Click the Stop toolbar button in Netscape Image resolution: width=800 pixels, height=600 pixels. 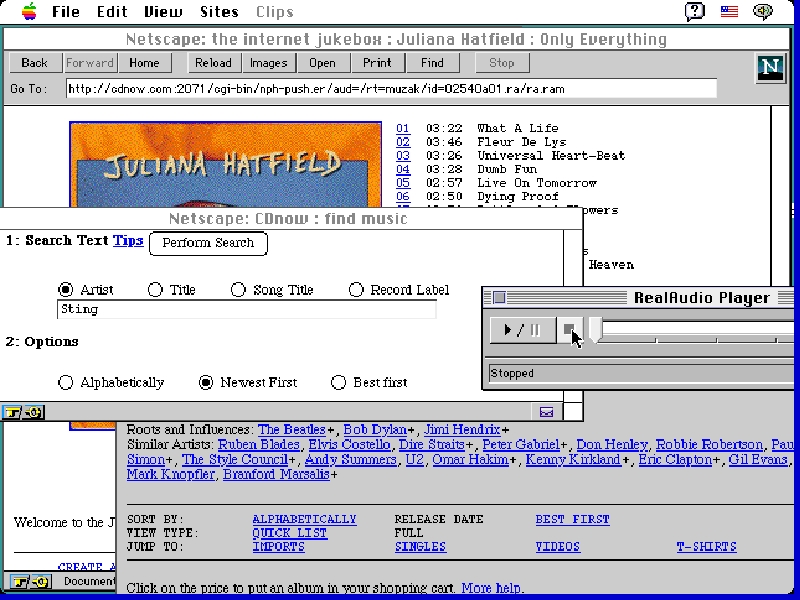[x=502, y=63]
